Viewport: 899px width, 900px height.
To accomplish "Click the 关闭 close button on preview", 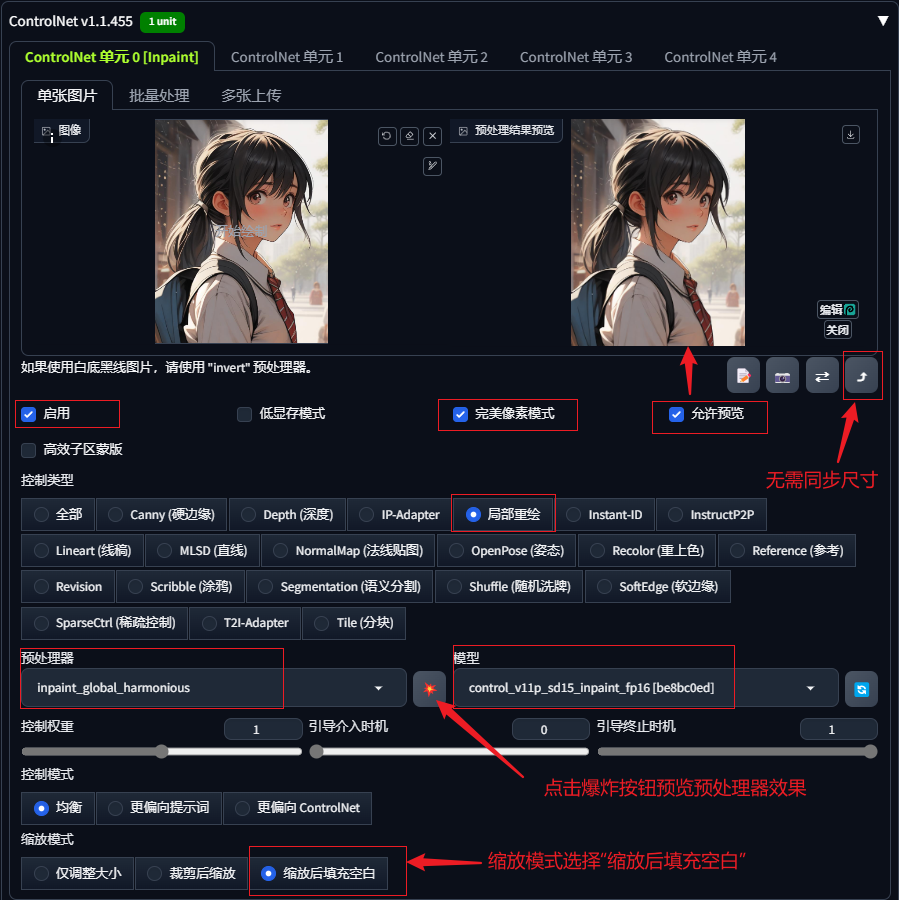I will click(x=838, y=329).
